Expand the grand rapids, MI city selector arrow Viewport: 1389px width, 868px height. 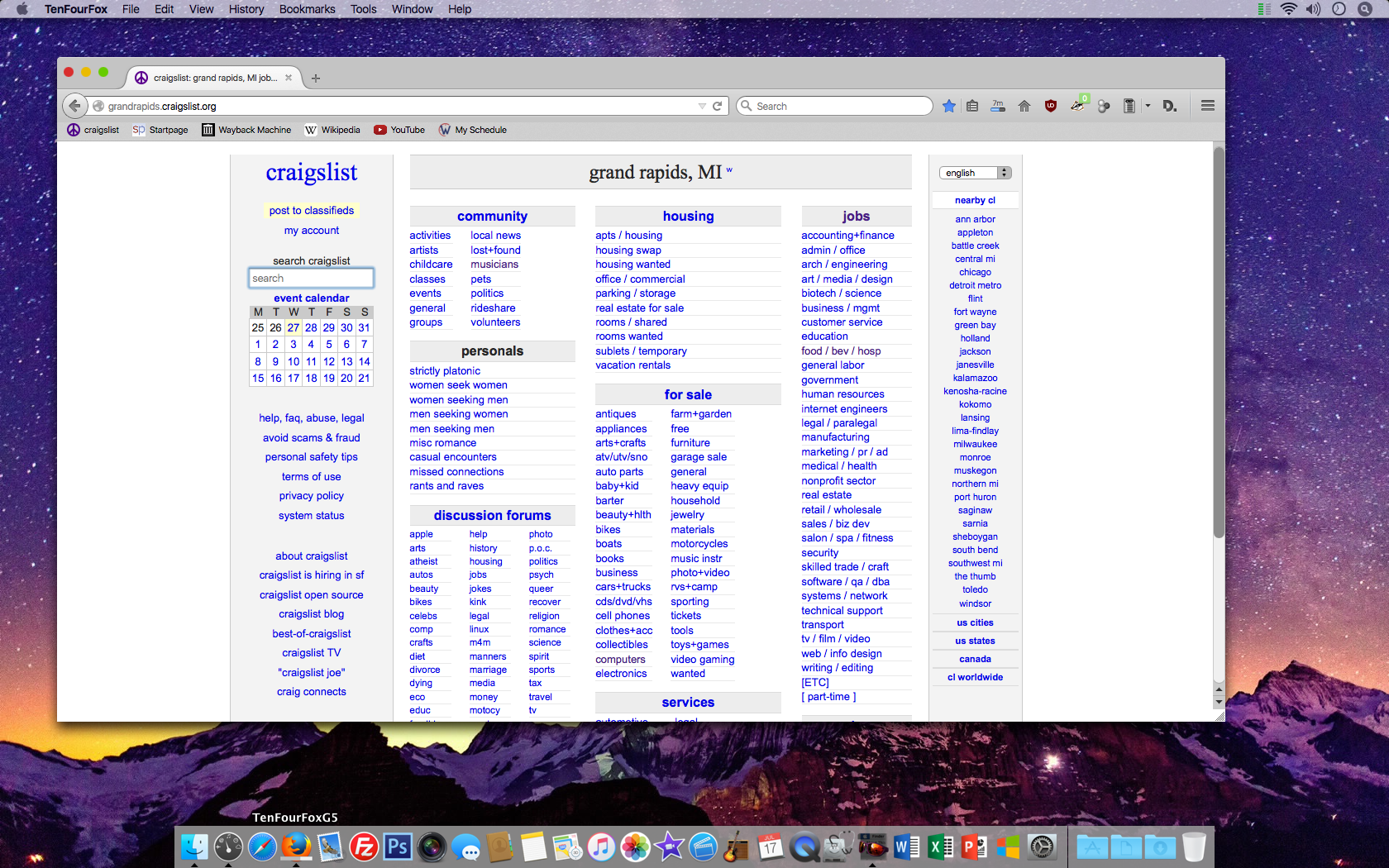pos(729,171)
